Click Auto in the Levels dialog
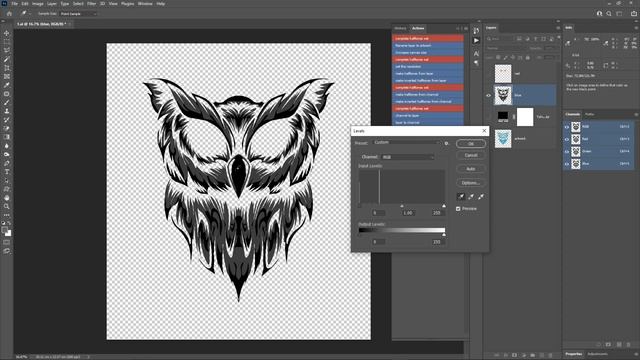 coord(471,169)
